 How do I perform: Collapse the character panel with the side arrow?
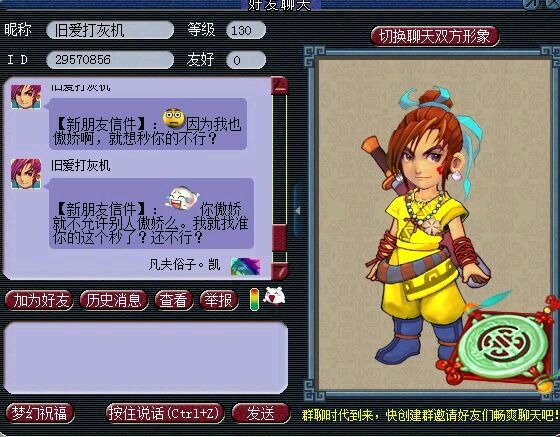pos(297,211)
